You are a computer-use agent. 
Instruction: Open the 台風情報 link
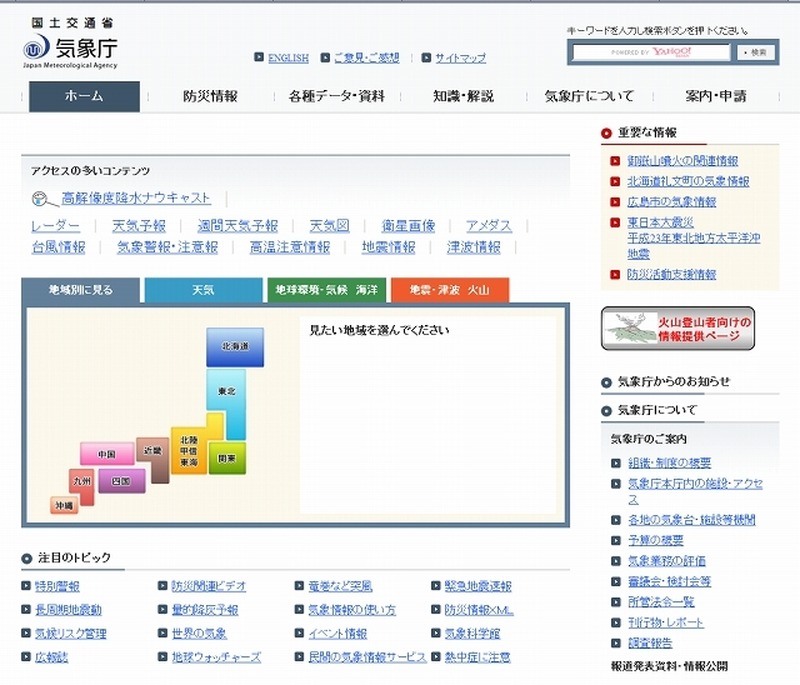coord(58,247)
